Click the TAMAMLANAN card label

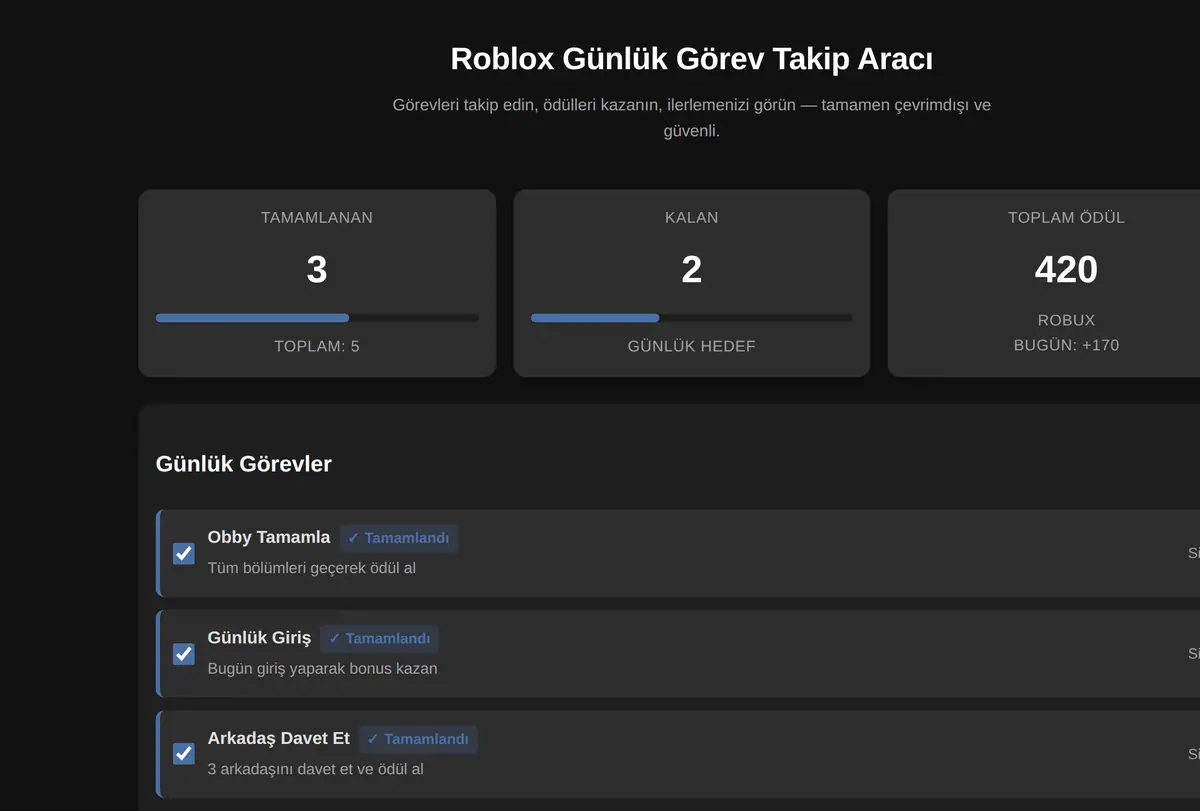[317, 217]
